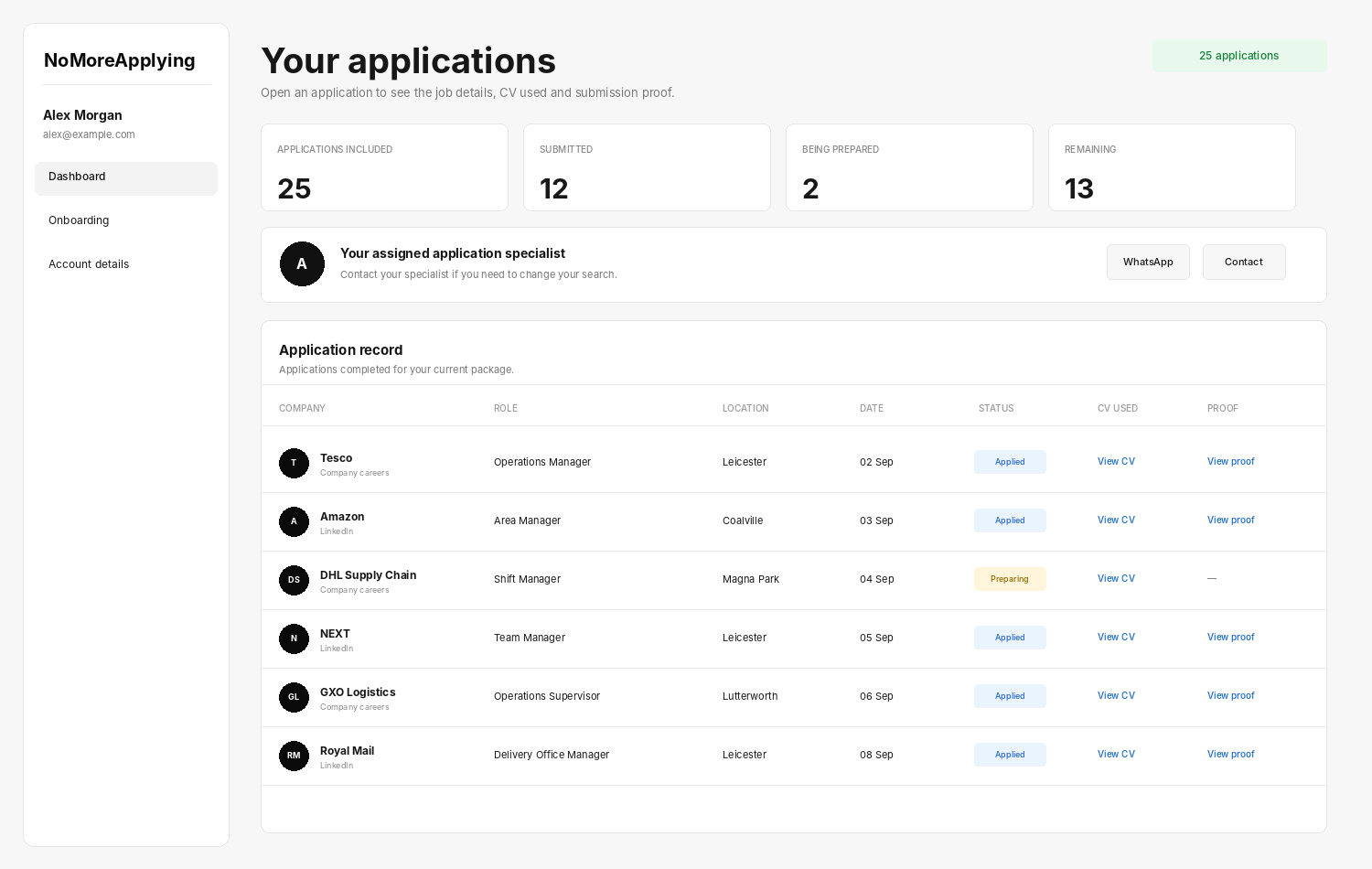Click the STATUS column header
1372x869 pixels.
[996, 409]
